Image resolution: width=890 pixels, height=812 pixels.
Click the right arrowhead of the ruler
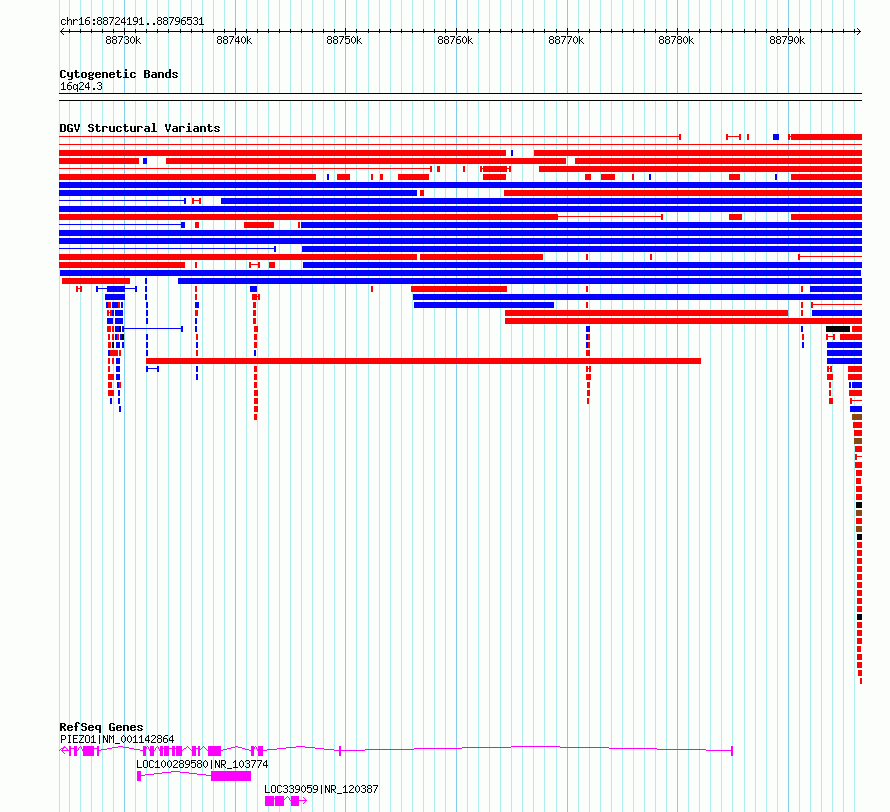point(859,32)
